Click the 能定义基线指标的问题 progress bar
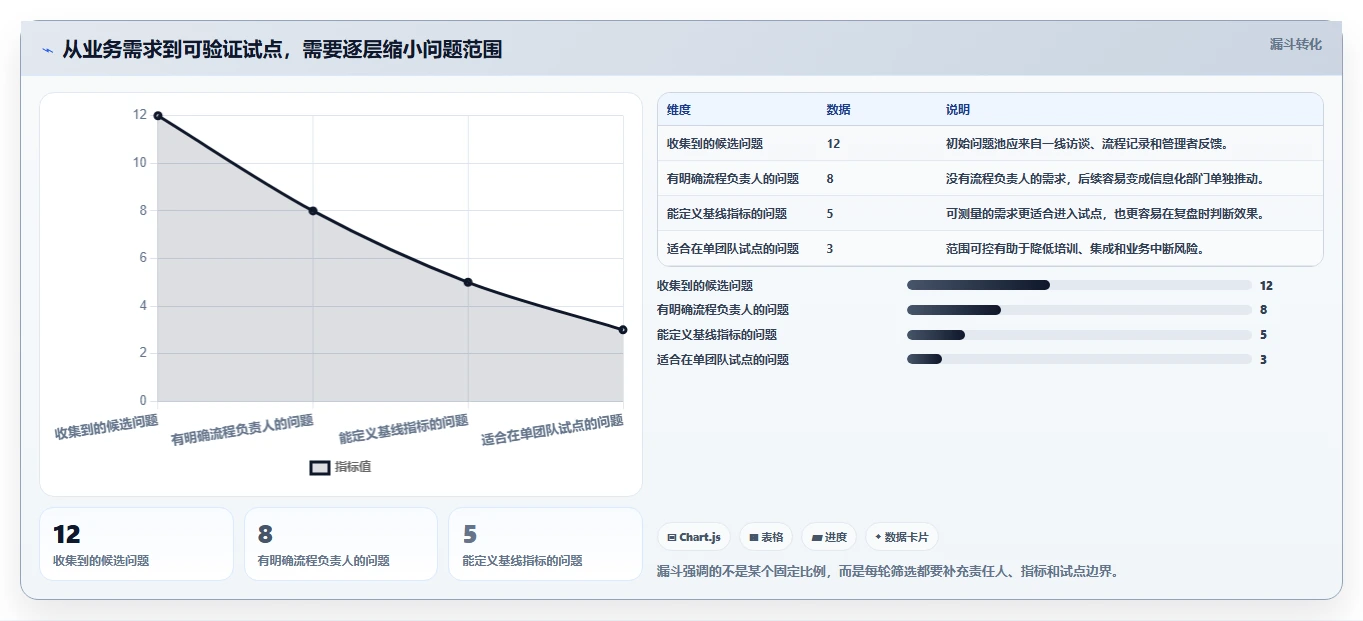The image size is (1363, 621). tap(1079, 335)
